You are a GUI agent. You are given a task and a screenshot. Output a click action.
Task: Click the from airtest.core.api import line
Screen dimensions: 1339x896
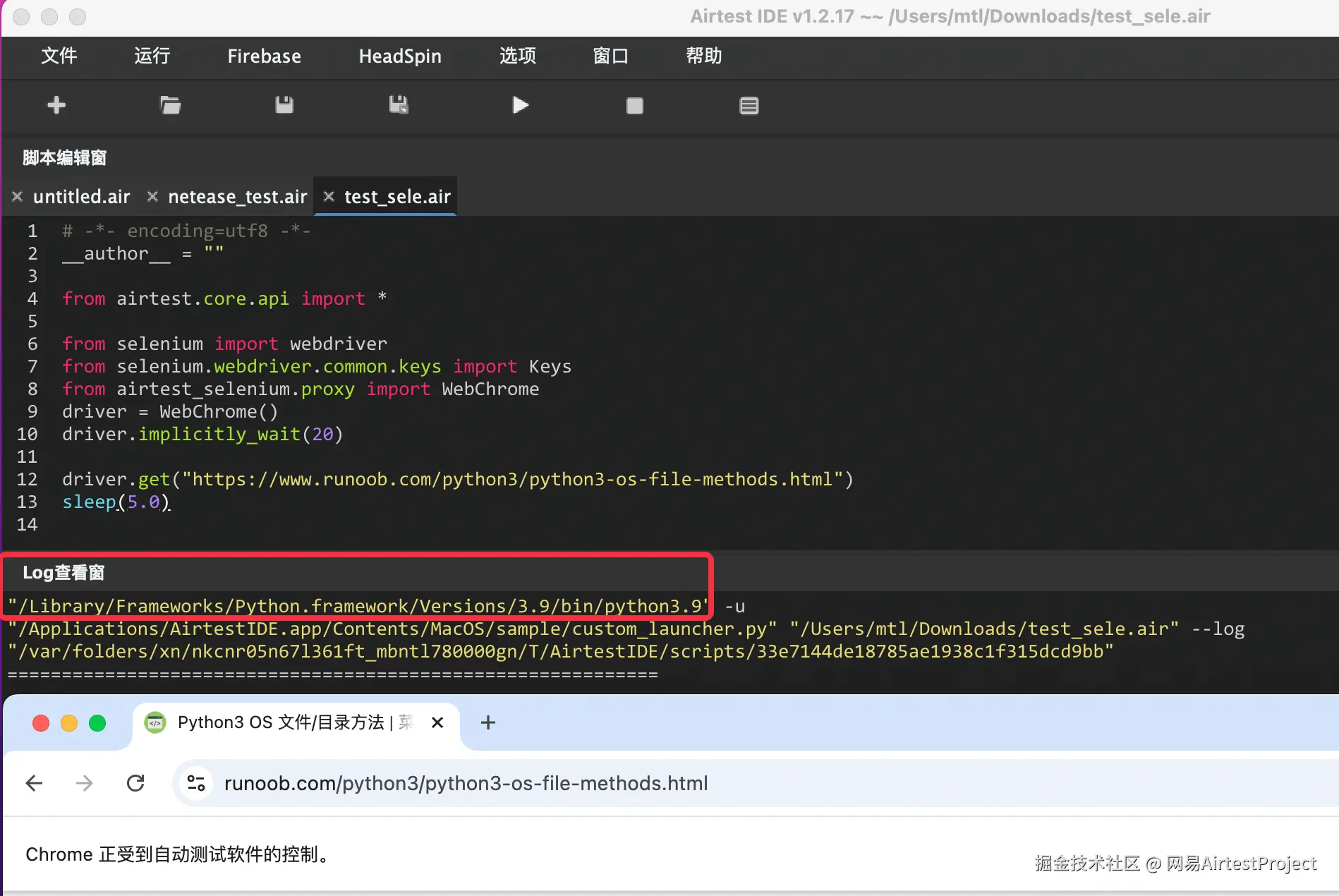point(224,298)
